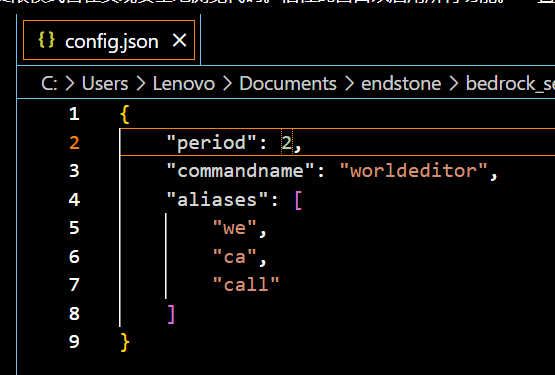The image size is (555, 375).
Task: Click the "worldeditor" string value
Action: coord(413,171)
